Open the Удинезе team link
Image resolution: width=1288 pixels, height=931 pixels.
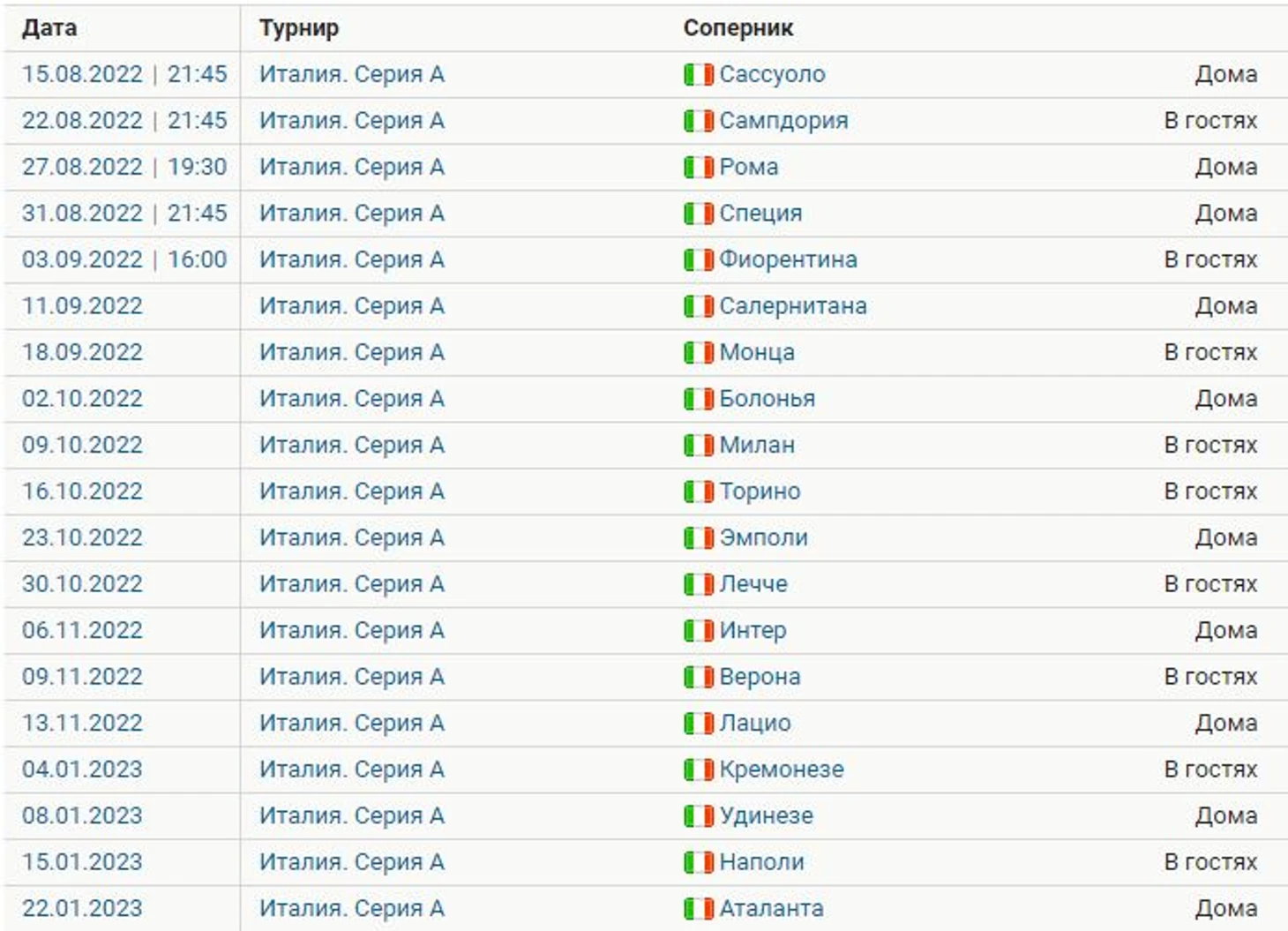click(766, 815)
